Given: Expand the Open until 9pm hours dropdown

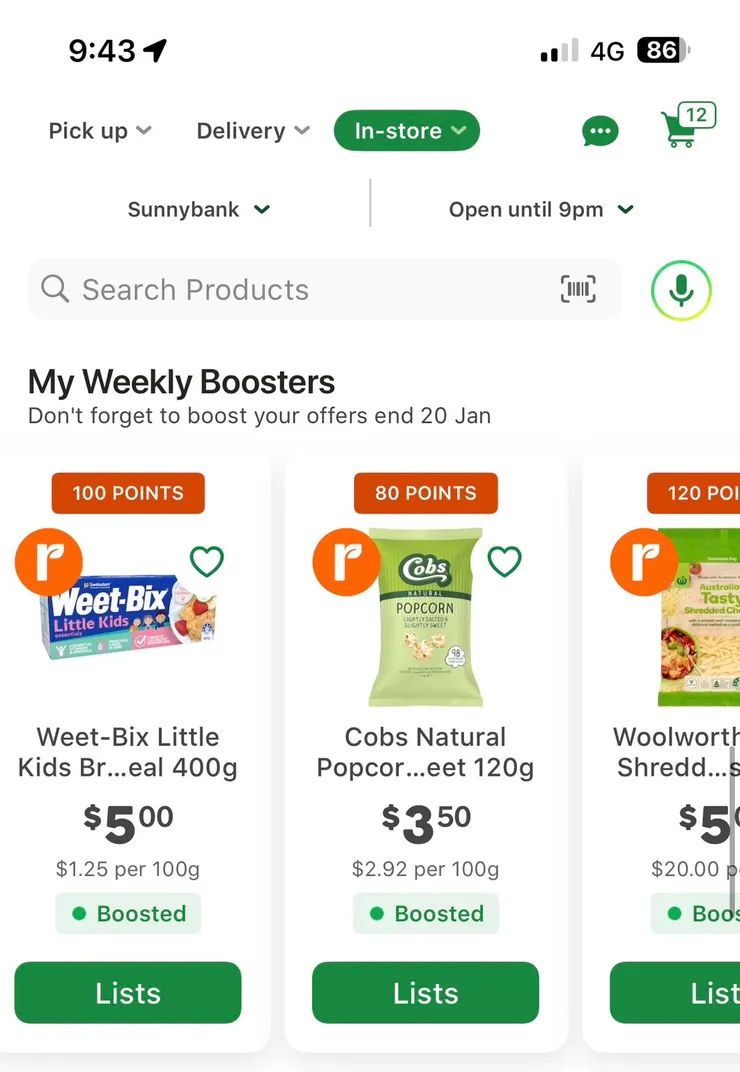Looking at the screenshot, I should click(540, 210).
